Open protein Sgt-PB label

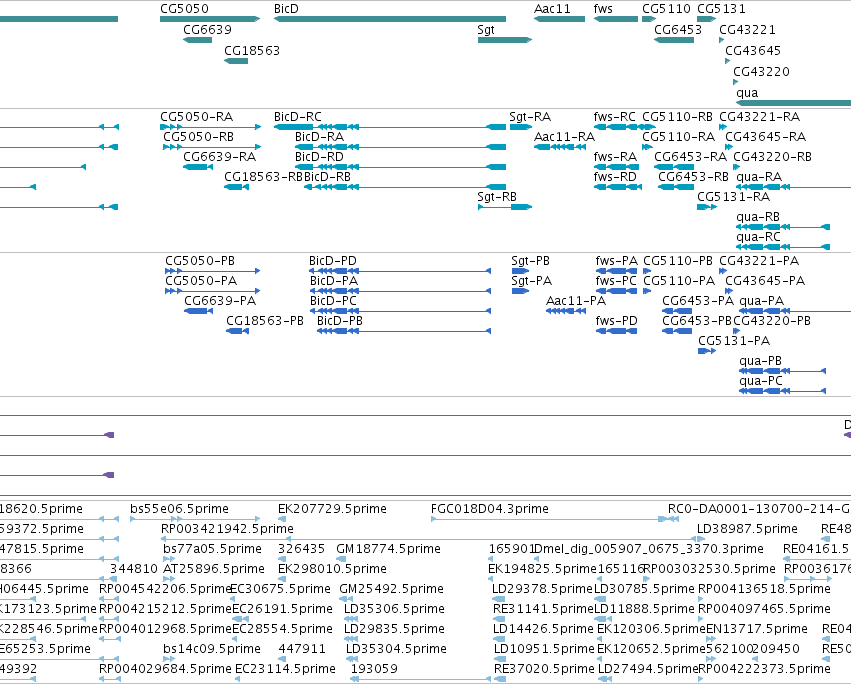click(530, 261)
